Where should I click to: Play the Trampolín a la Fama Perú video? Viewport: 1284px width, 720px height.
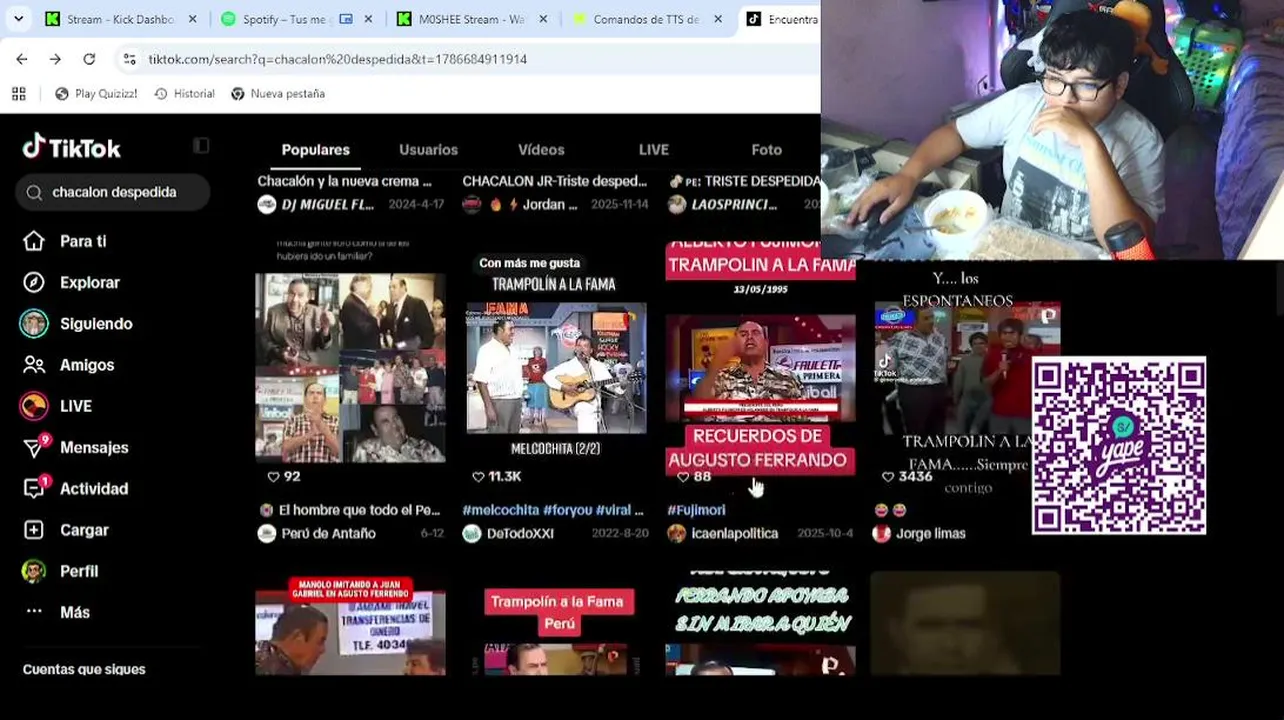(556, 625)
